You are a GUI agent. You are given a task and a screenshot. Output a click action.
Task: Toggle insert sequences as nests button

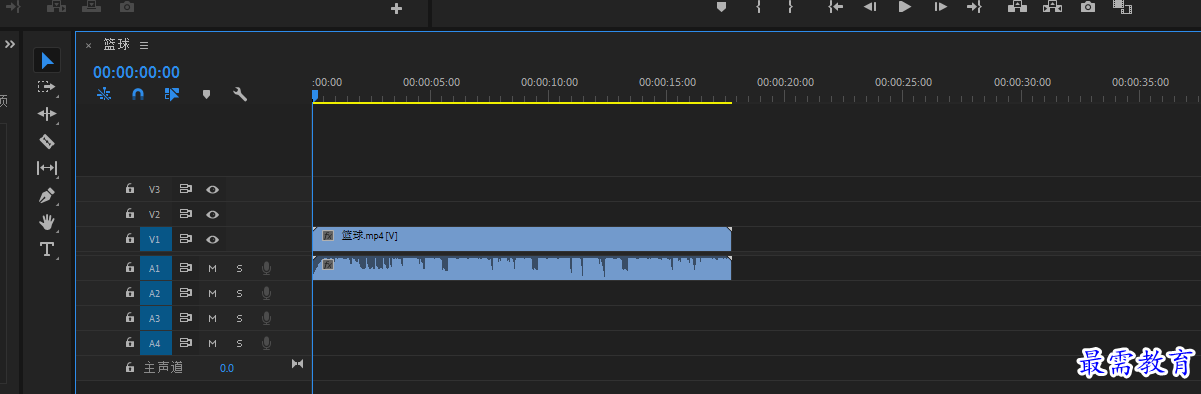104,94
